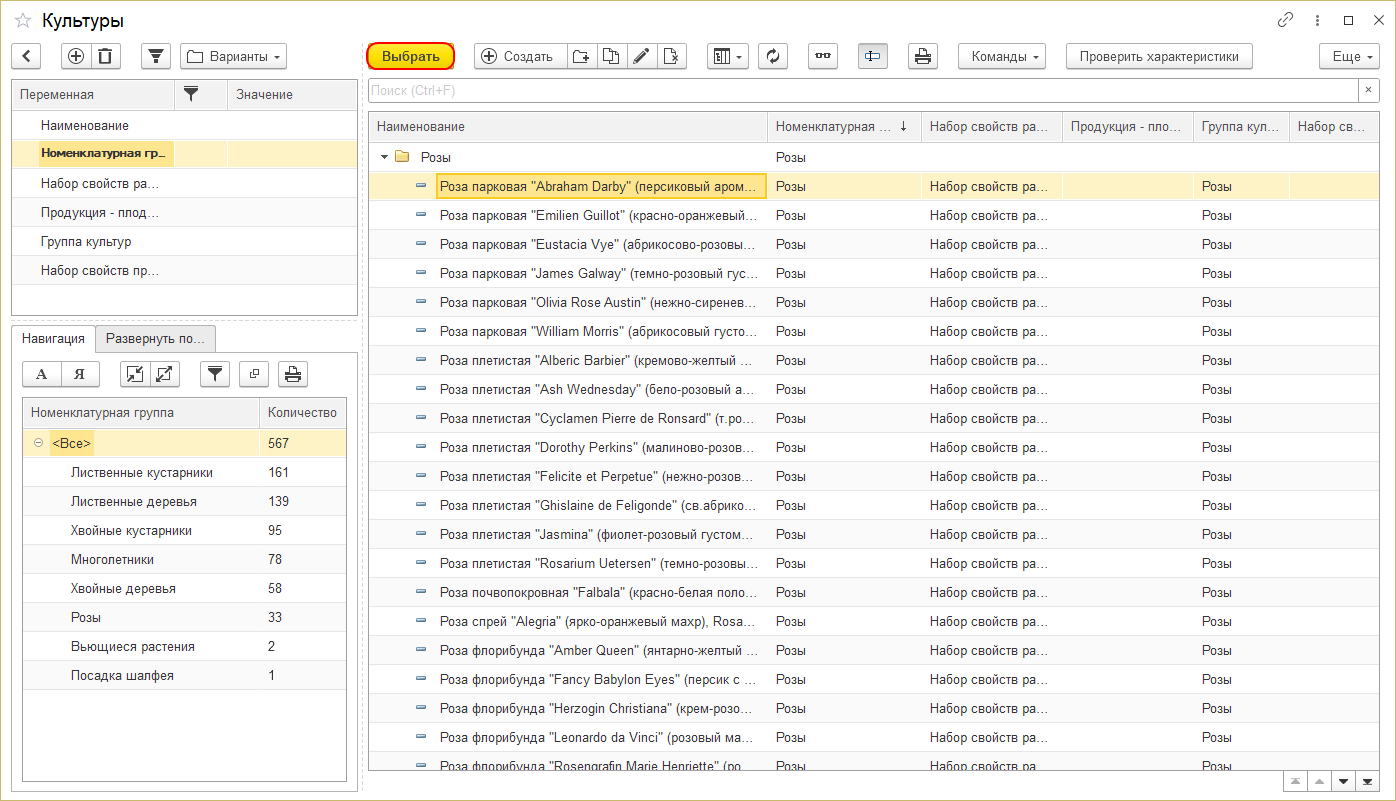1396x801 pixels.
Task: Click the create new folder group icon
Action: [x=582, y=57]
